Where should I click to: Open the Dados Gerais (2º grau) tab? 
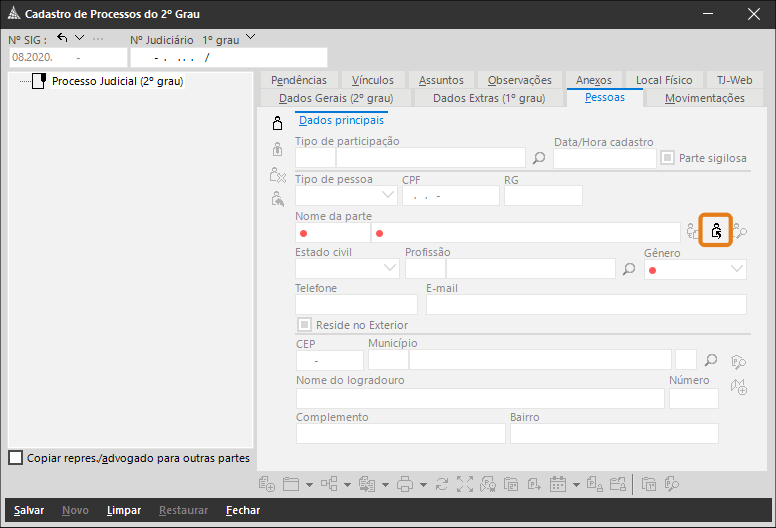coord(336,98)
